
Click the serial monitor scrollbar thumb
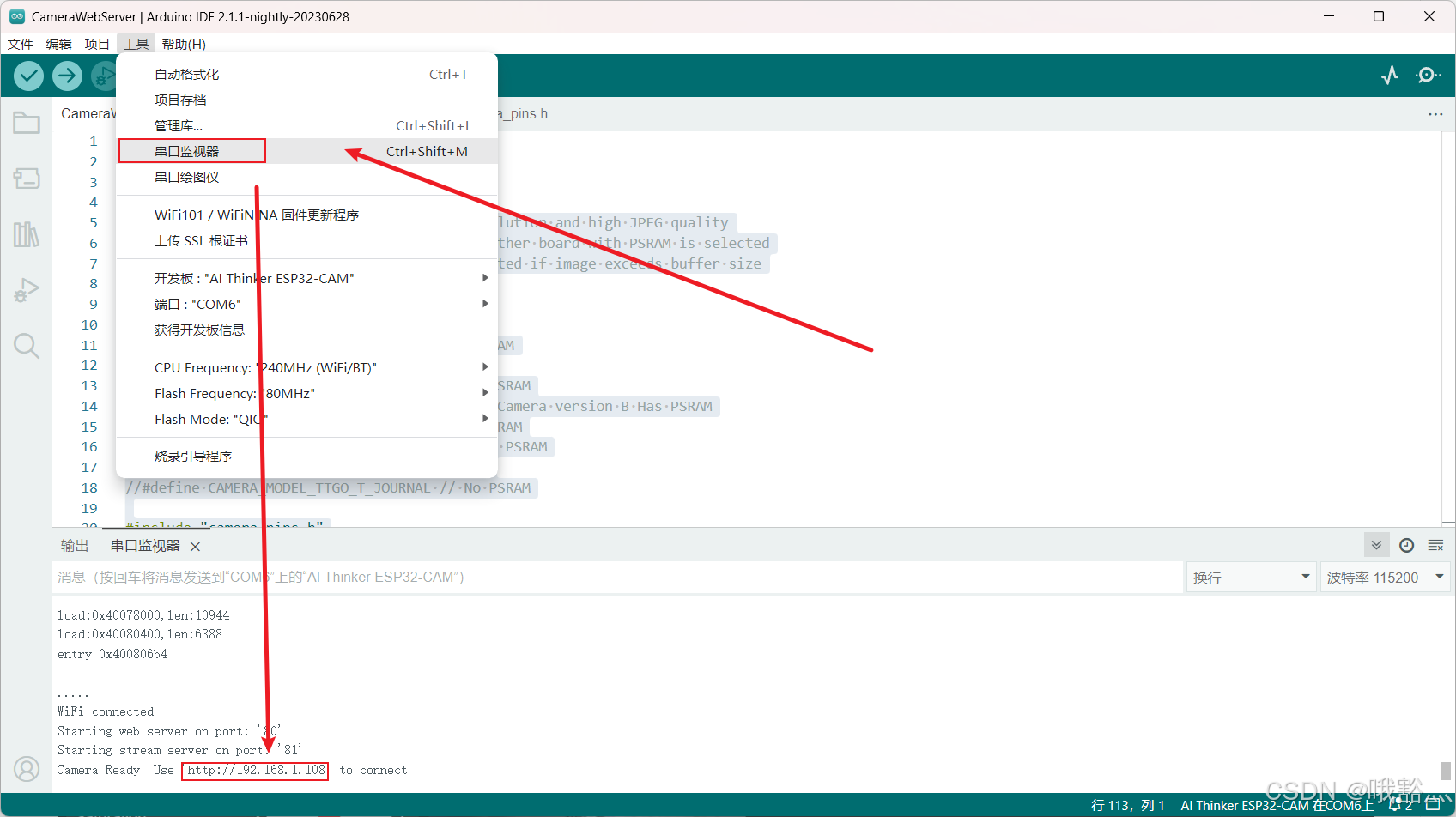(1446, 770)
